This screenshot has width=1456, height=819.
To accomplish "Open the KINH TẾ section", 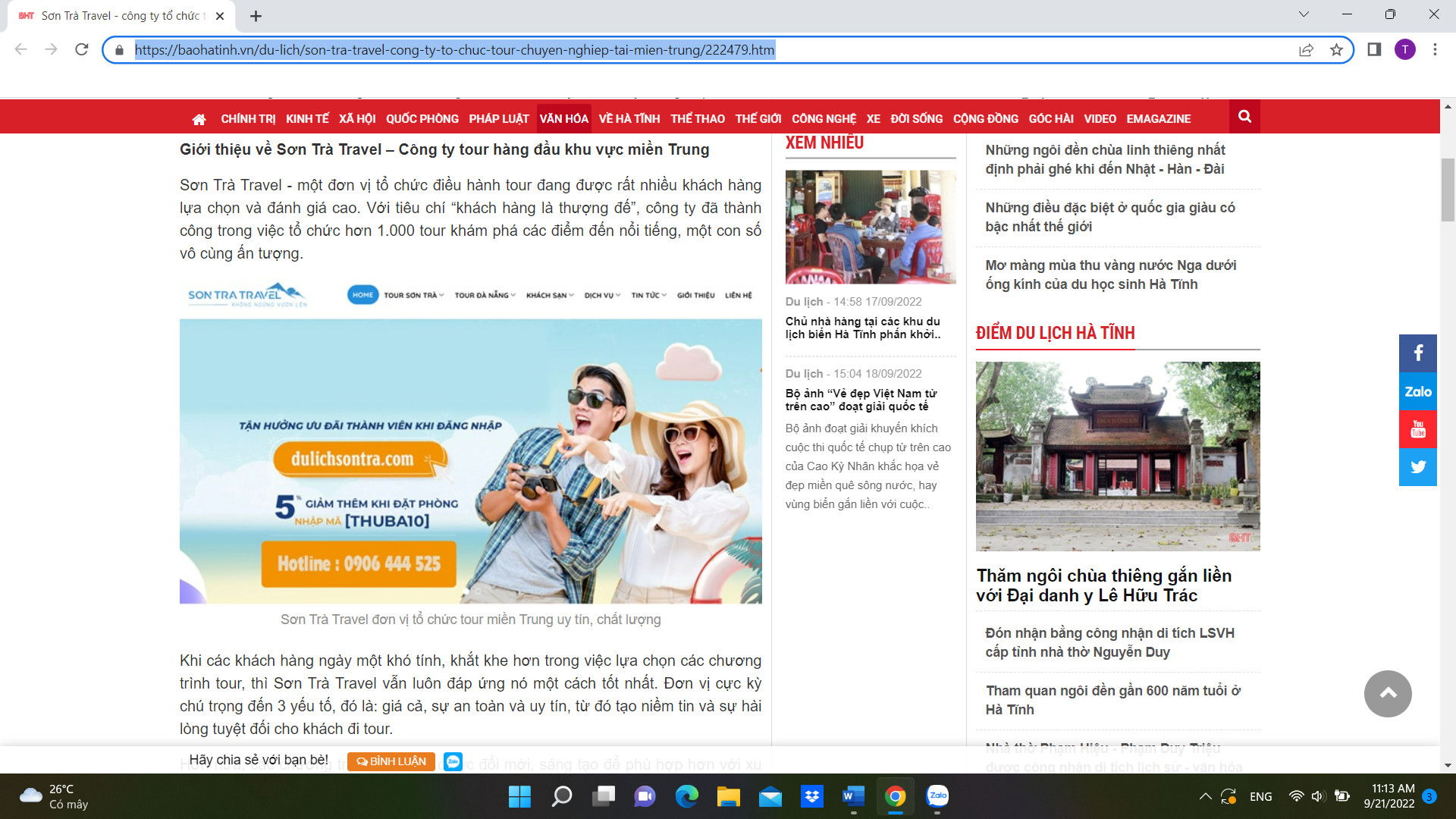I will coord(307,119).
